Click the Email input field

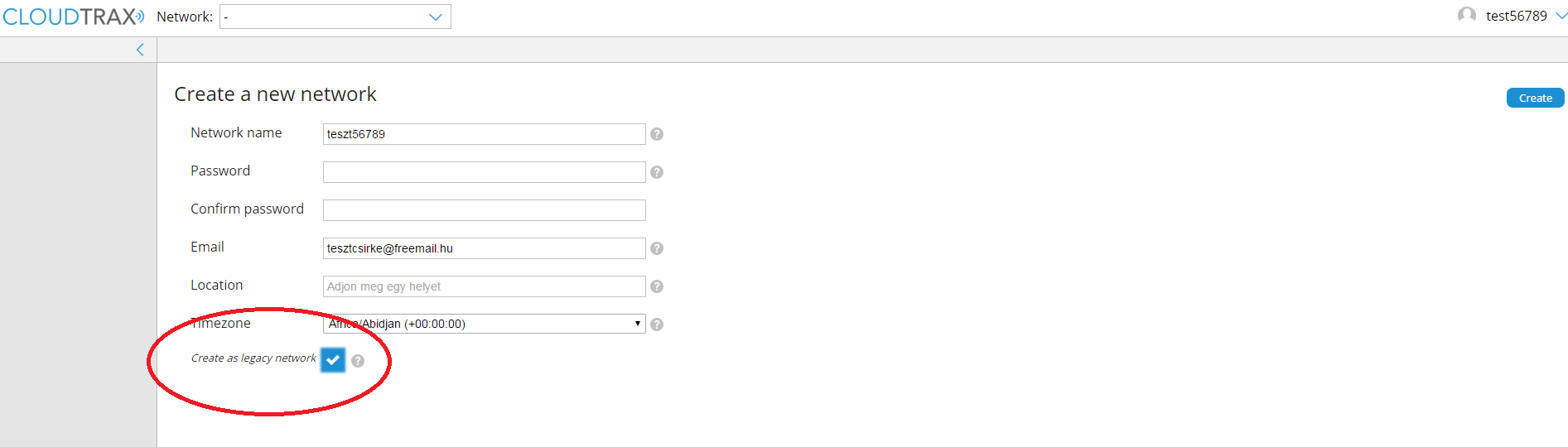click(x=484, y=248)
